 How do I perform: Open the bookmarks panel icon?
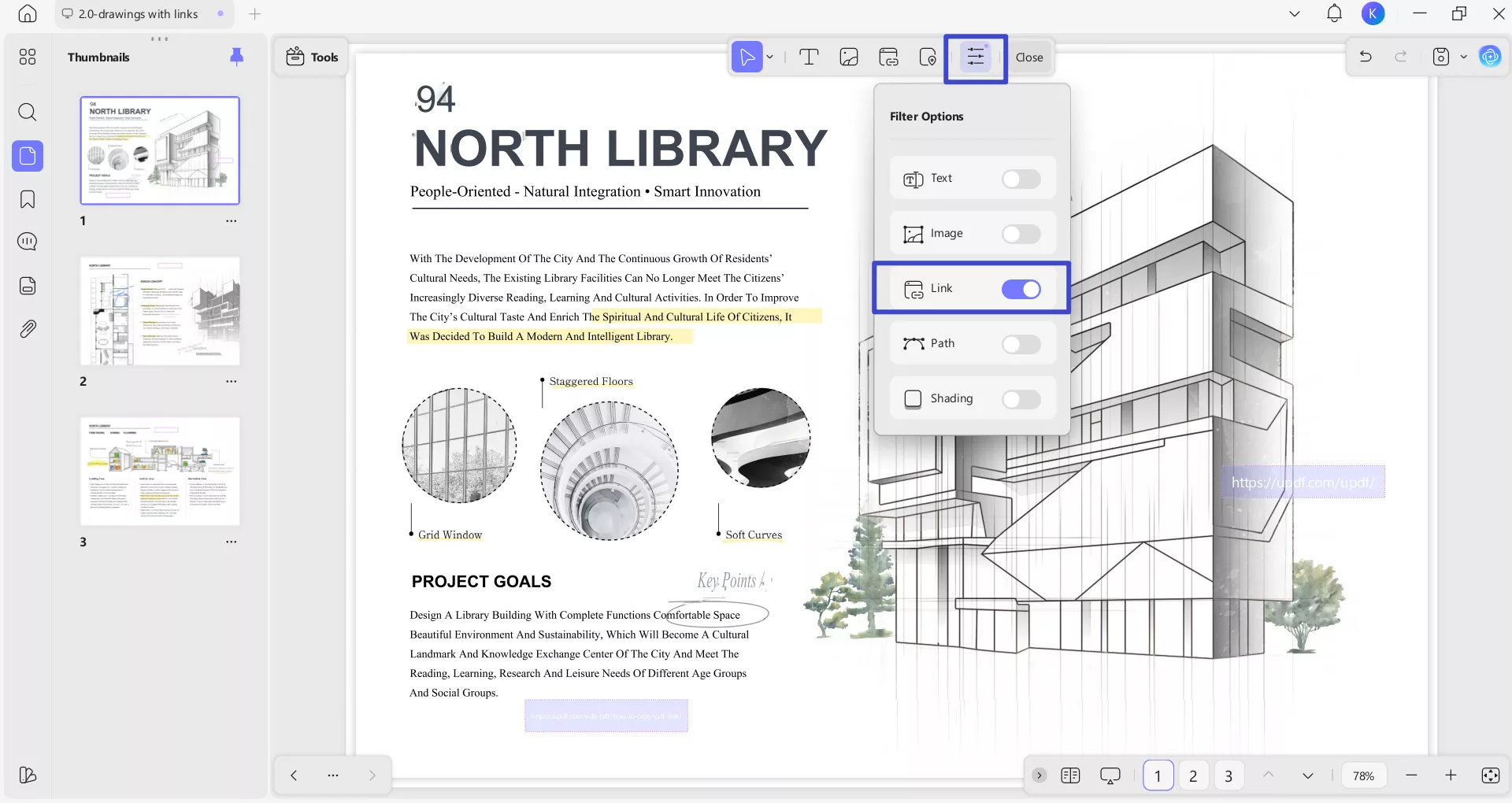coord(28,199)
